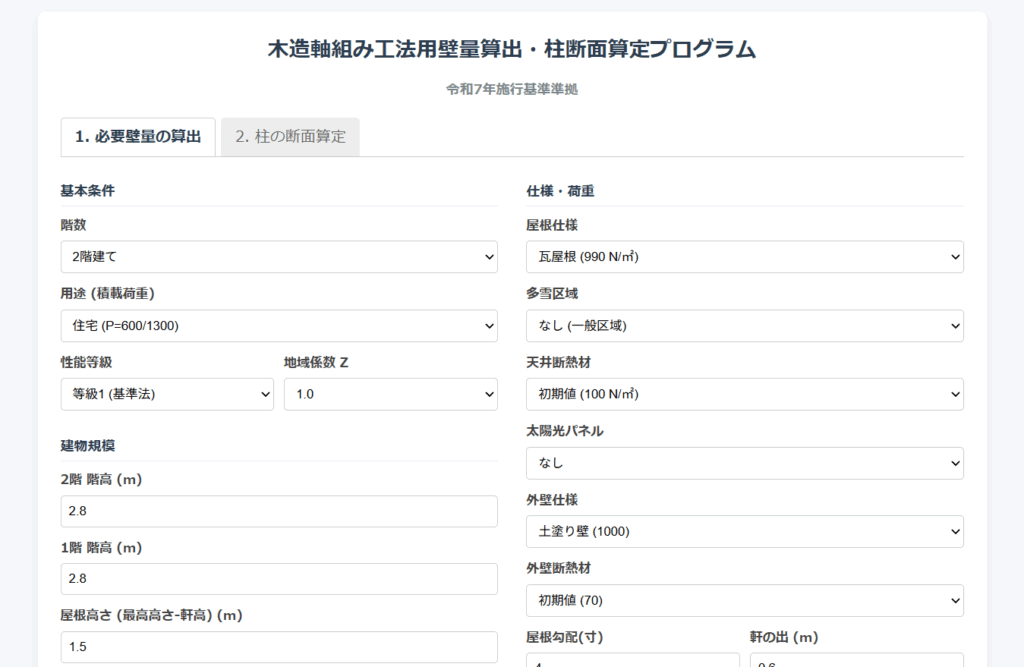1024x667 pixels.
Task: Select the 必要壁量の算出 tab
Action: point(138,137)
